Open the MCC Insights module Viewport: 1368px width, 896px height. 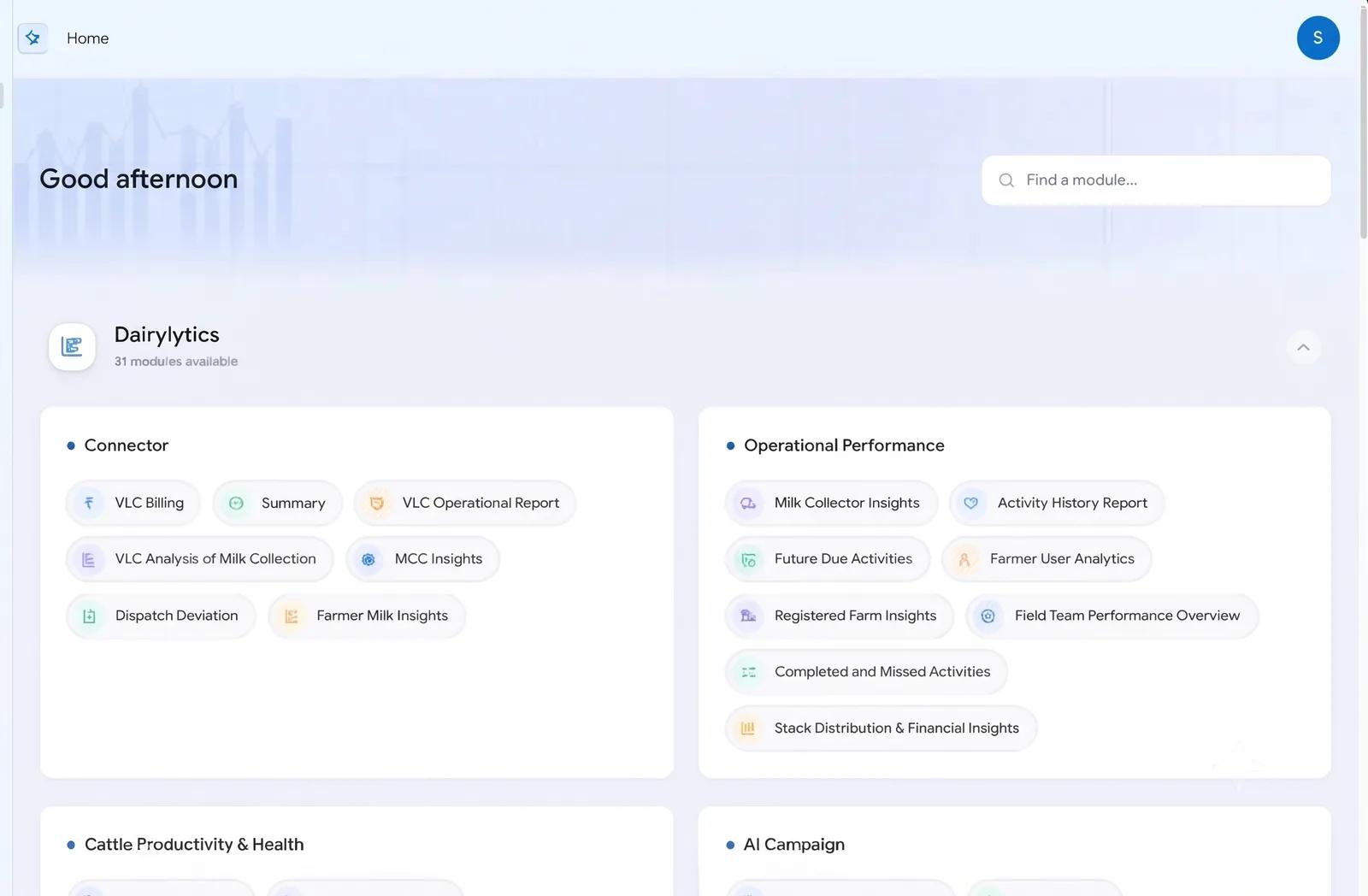click(x=423, y=559)
